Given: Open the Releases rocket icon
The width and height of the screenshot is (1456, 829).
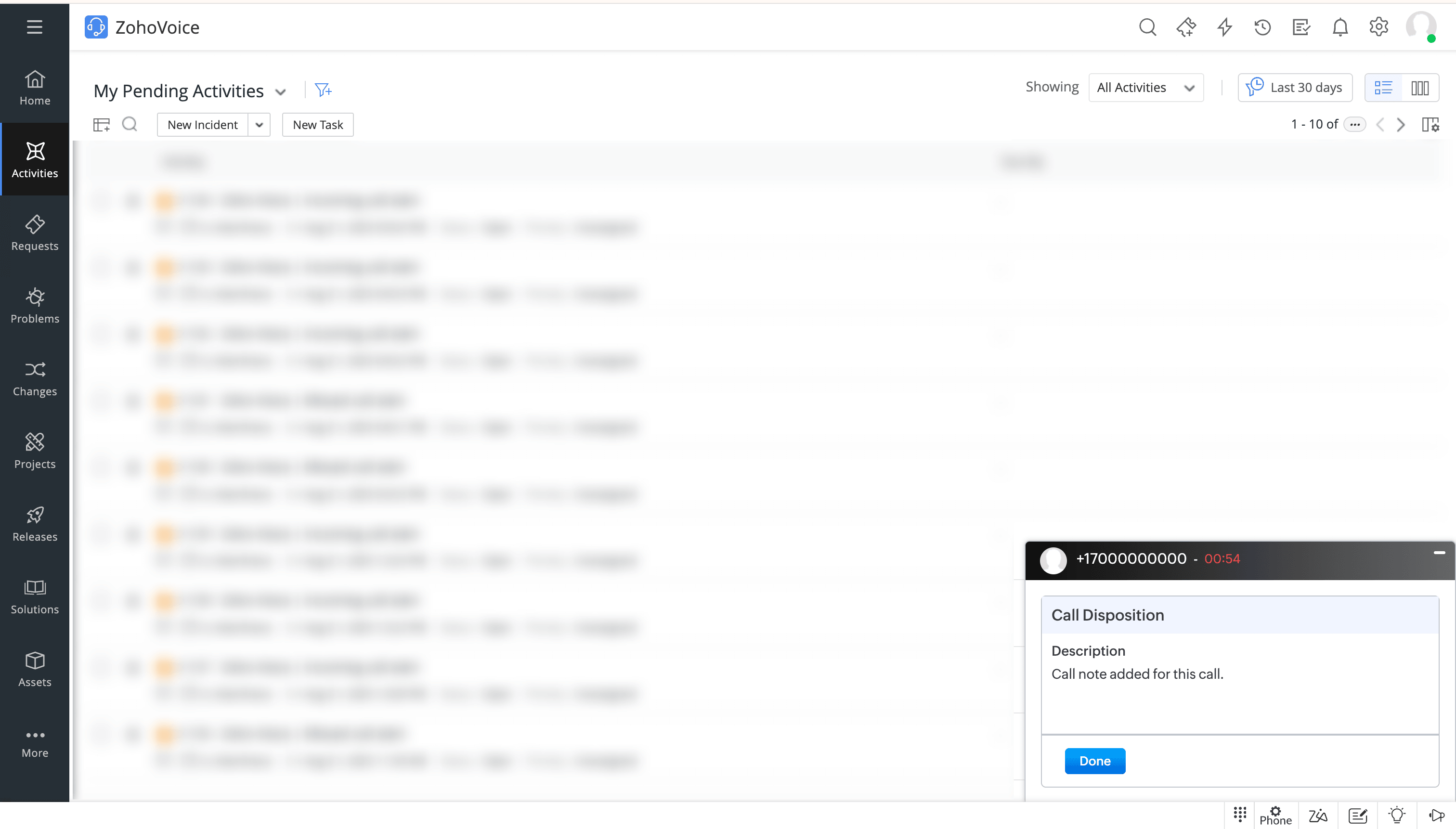Looking at the screenshot, I should point(35,515).
